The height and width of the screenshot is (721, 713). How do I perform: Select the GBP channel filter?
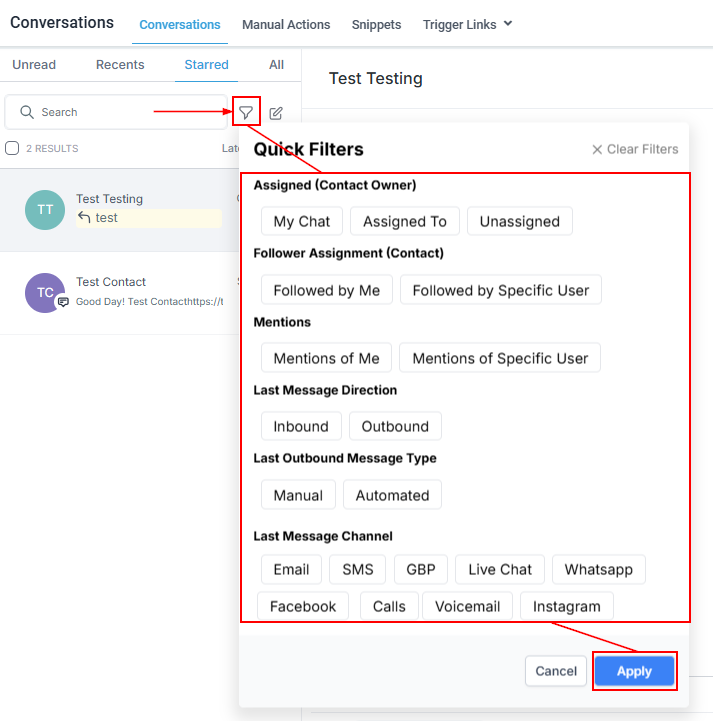click(421, 569)
